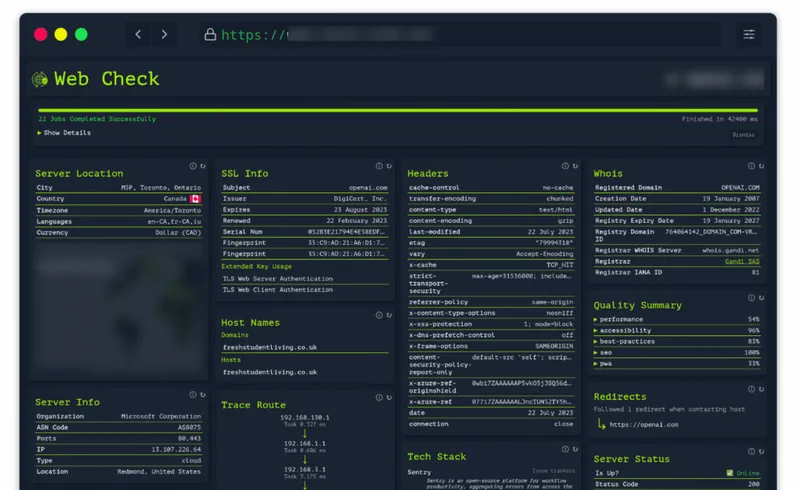
Task: Expand the best-practices quality row
Action: [x=677, y=341]
